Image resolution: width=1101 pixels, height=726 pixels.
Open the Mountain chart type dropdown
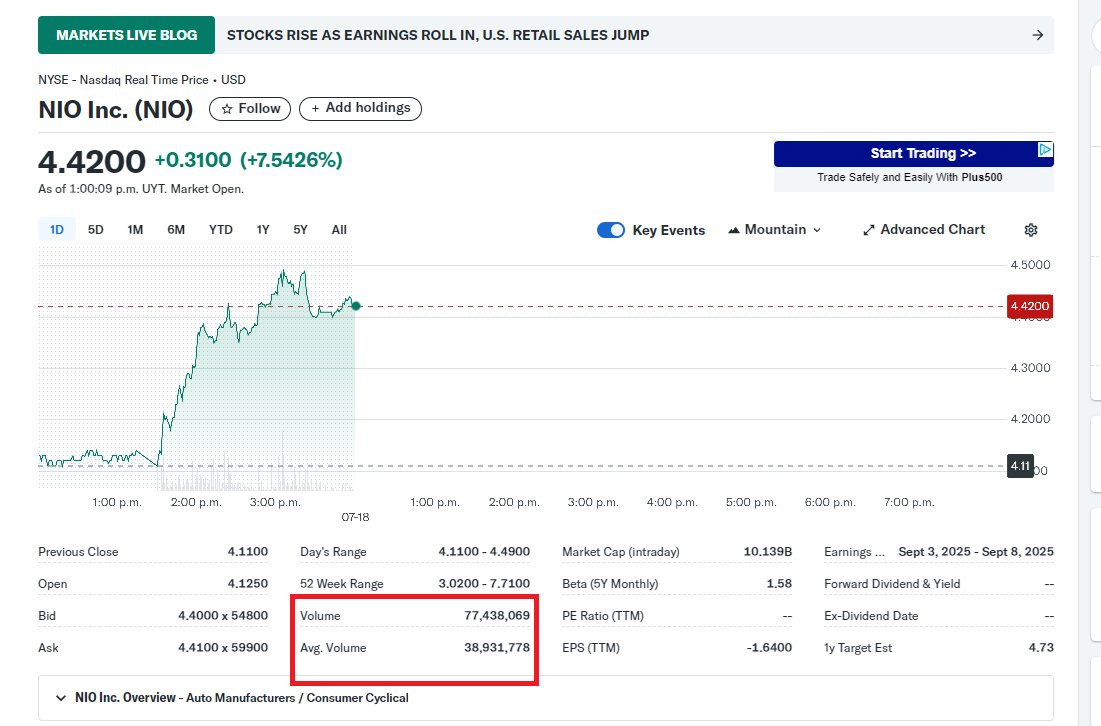774,230
